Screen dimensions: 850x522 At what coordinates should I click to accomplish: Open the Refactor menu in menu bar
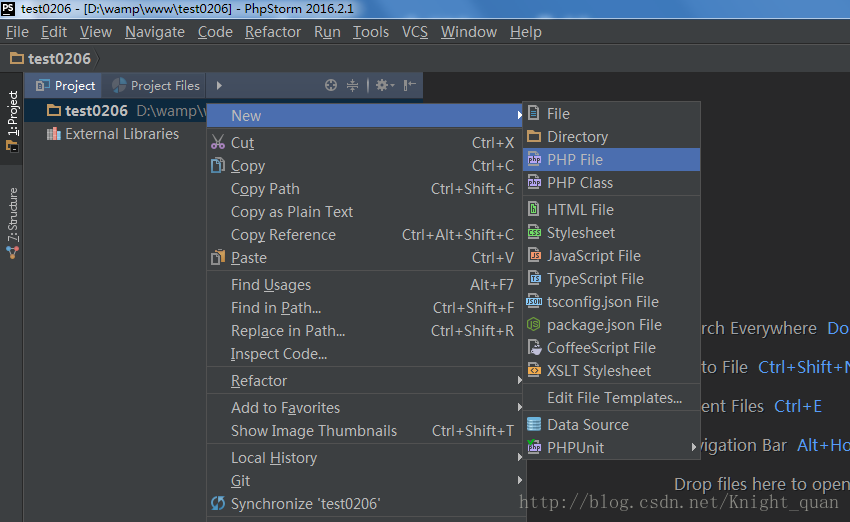[x=273, y=32]
